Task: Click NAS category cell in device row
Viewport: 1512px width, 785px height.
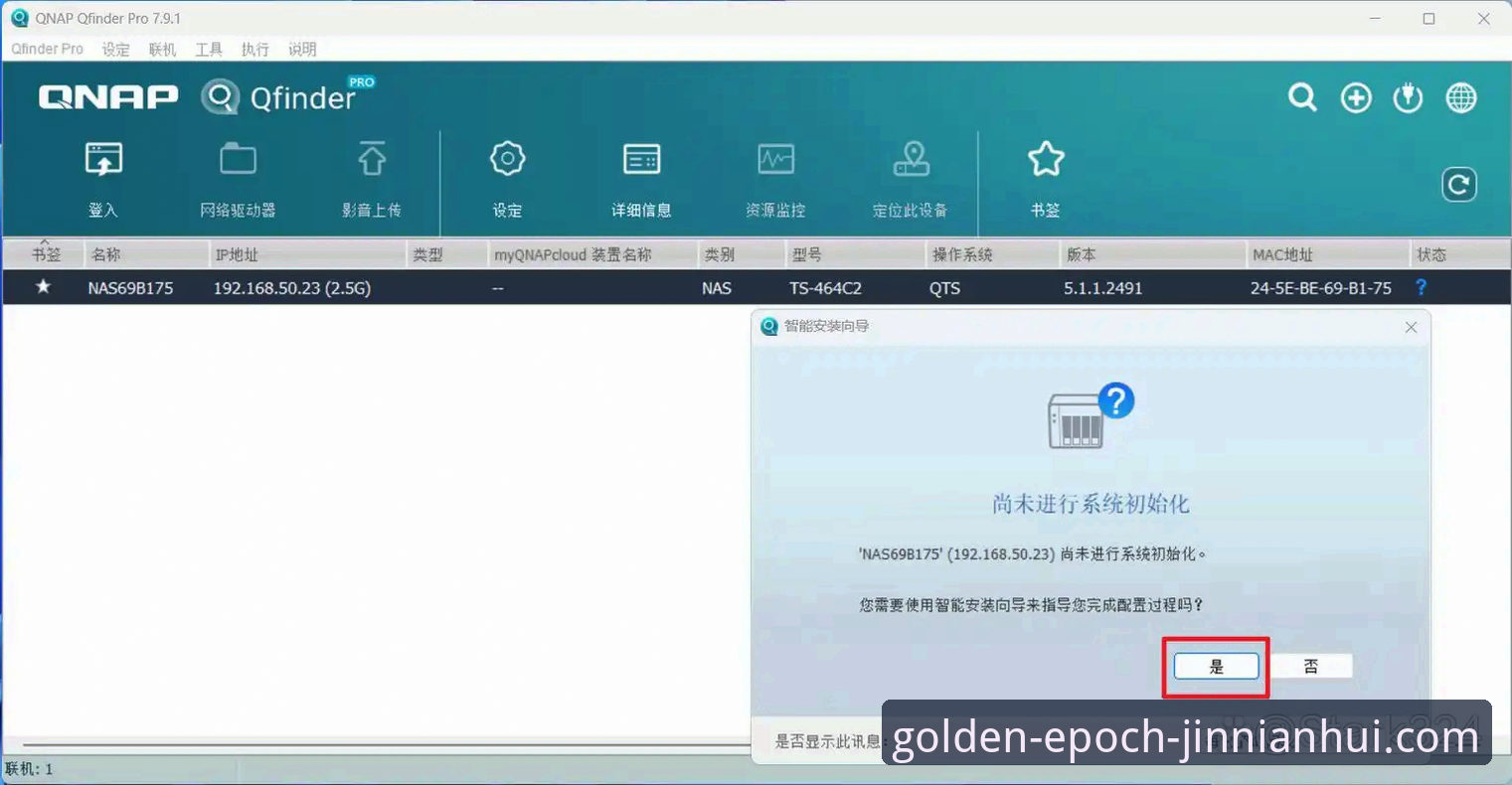Action: (716, 288)
